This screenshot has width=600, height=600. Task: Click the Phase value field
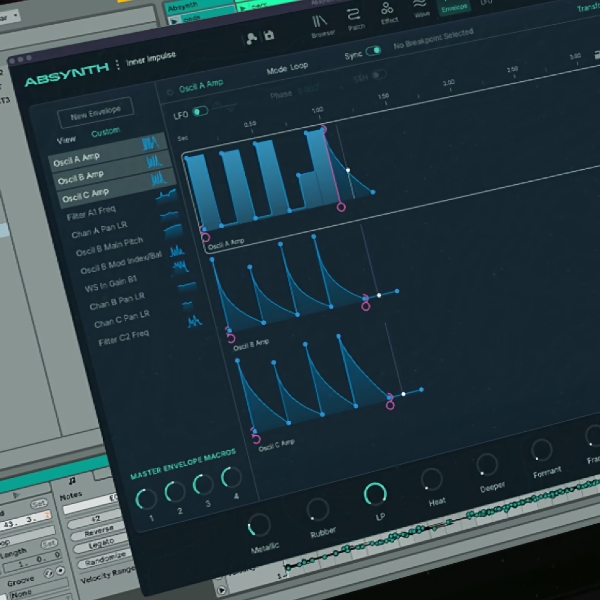point(308,90)
